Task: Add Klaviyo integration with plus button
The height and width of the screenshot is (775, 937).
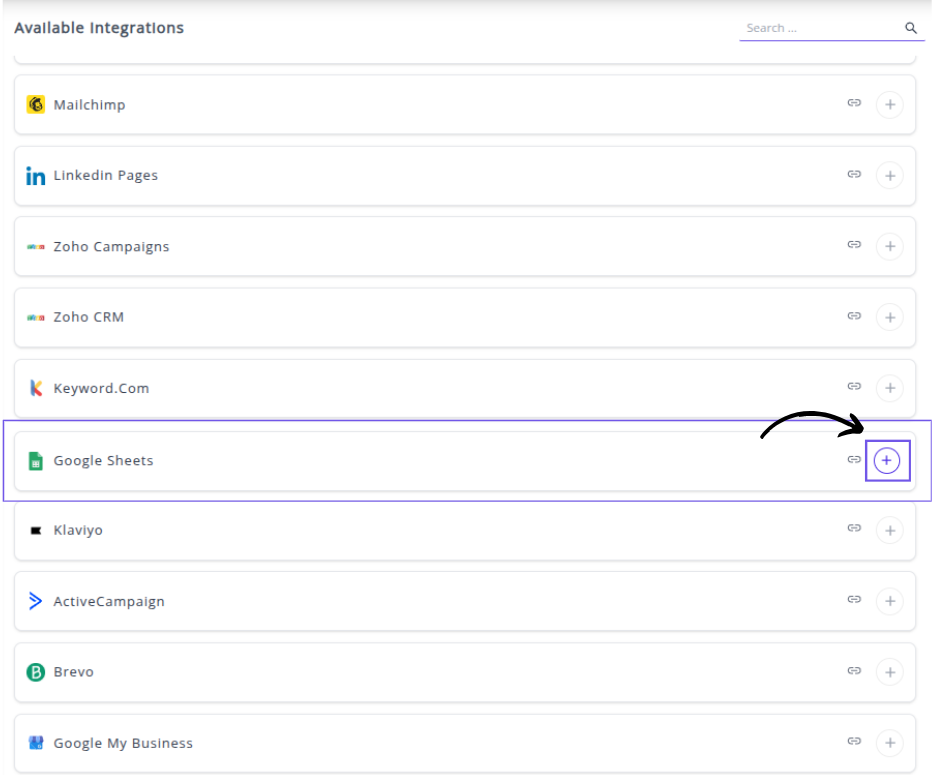Action: pos(889,530)
